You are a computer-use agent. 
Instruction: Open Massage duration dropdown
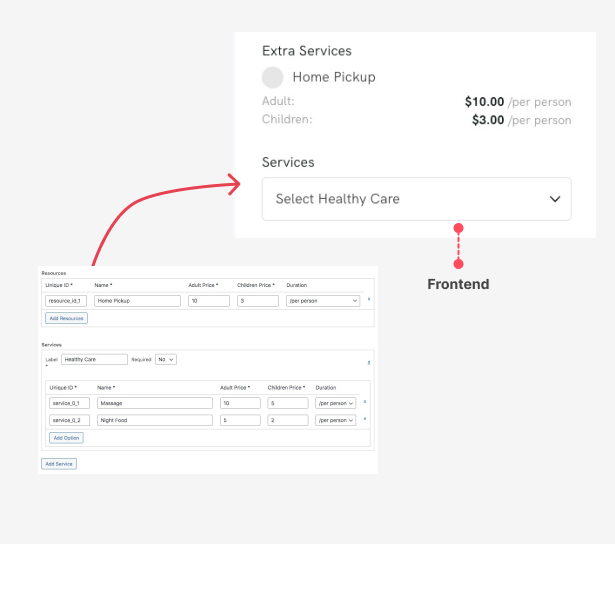point(335,403)
